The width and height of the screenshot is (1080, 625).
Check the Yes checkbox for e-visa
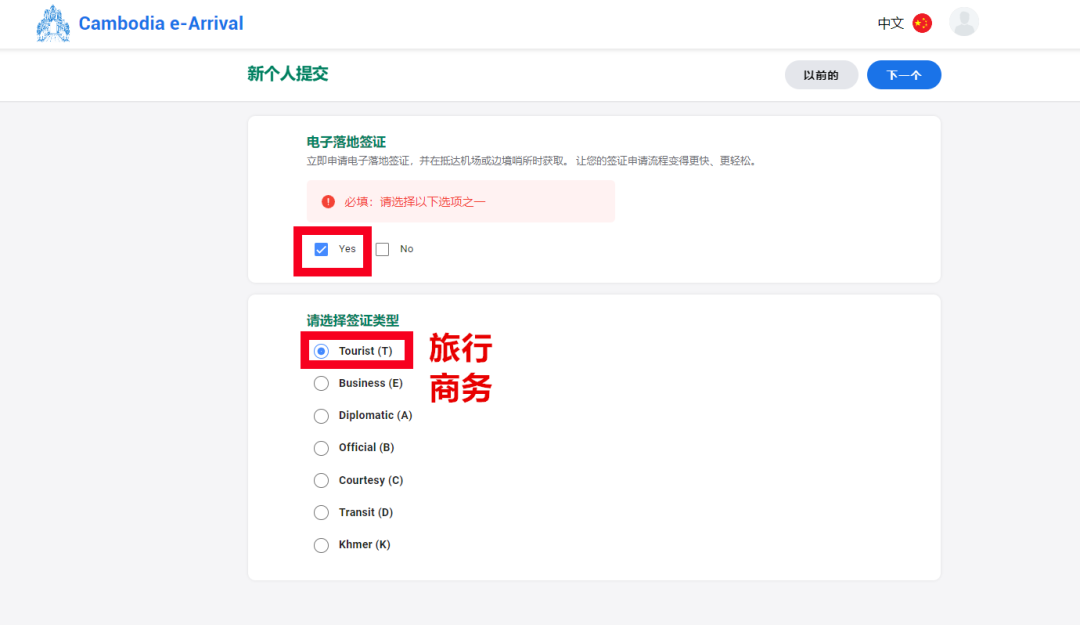point(321,249)
